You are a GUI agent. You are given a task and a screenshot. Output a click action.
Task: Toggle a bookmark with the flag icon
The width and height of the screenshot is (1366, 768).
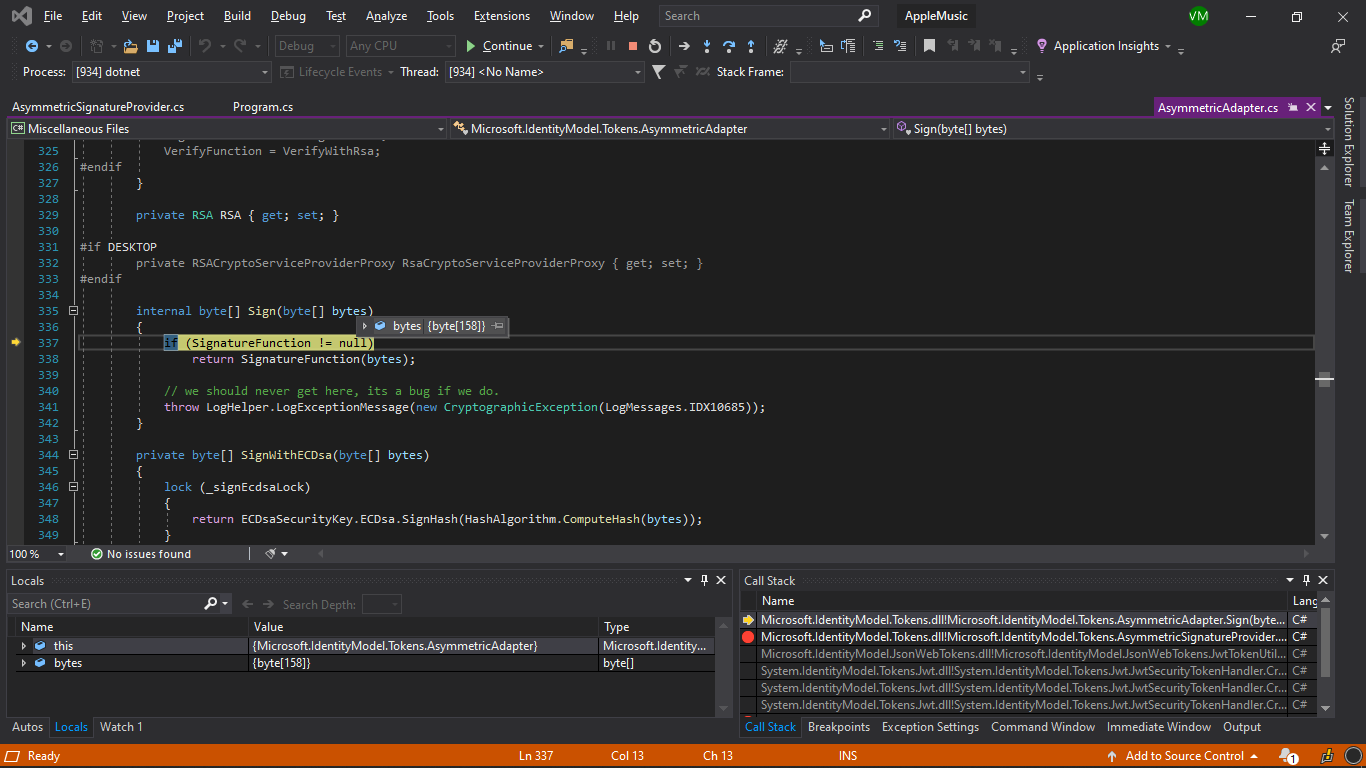pos(928,46)
